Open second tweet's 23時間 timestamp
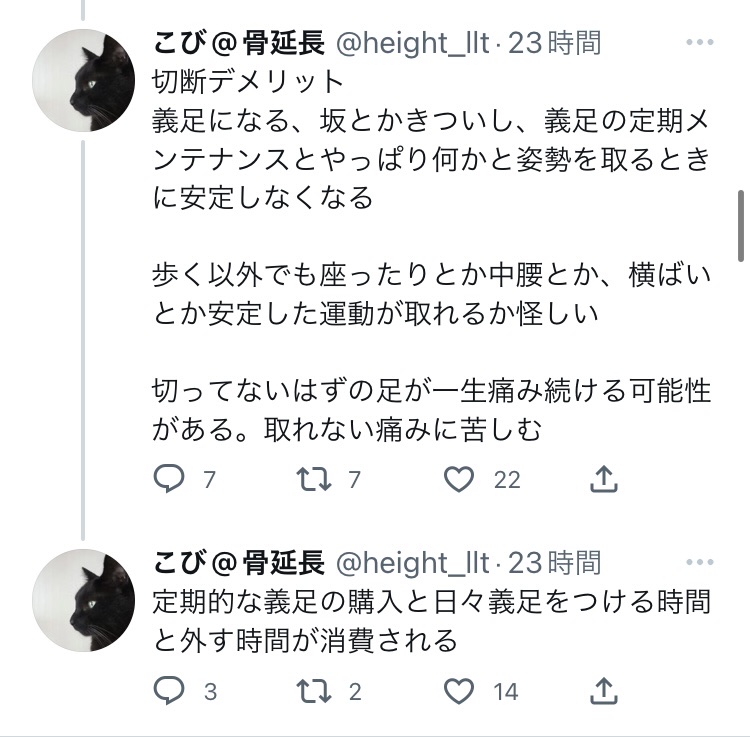The height and width of the screenshot is (737, 750). 554,563
